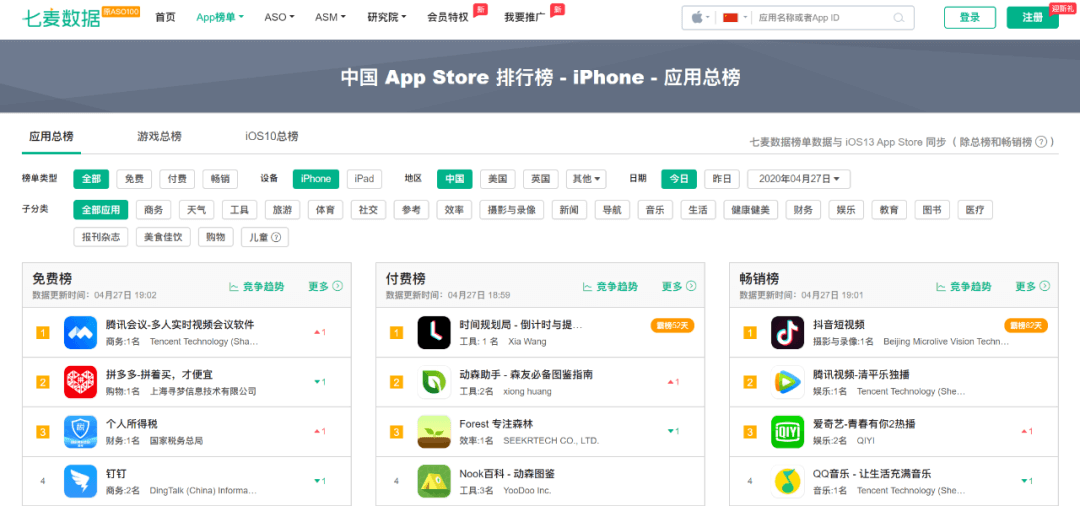Expand the App榜单 navigation menu

tap(220, 17)
